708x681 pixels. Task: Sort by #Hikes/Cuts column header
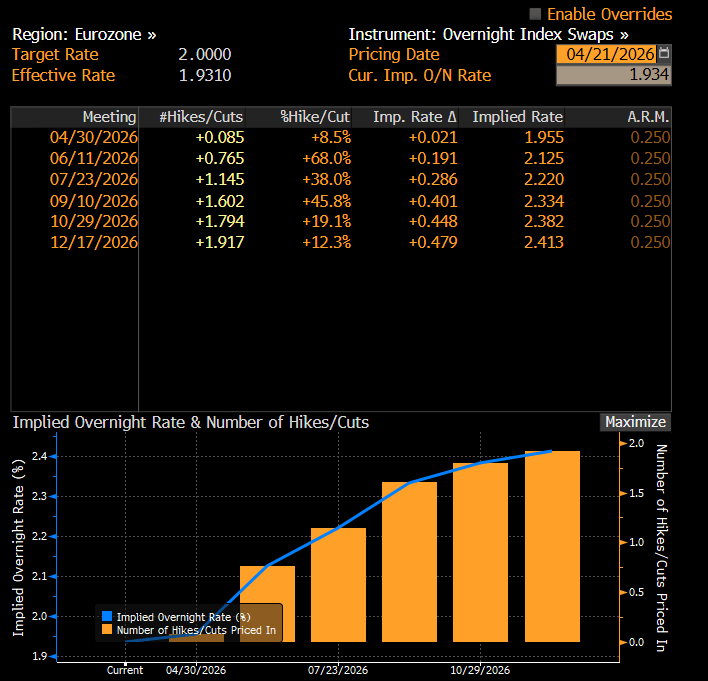coord(200,117)
